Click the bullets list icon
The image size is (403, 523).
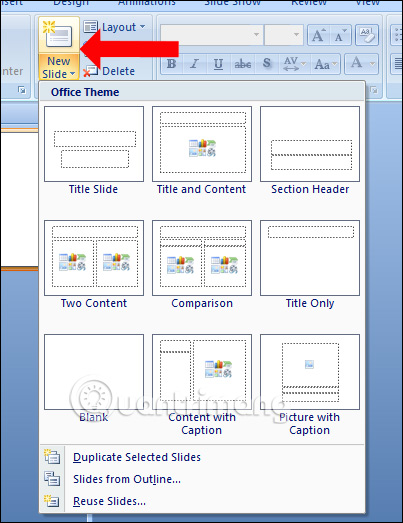397,35
